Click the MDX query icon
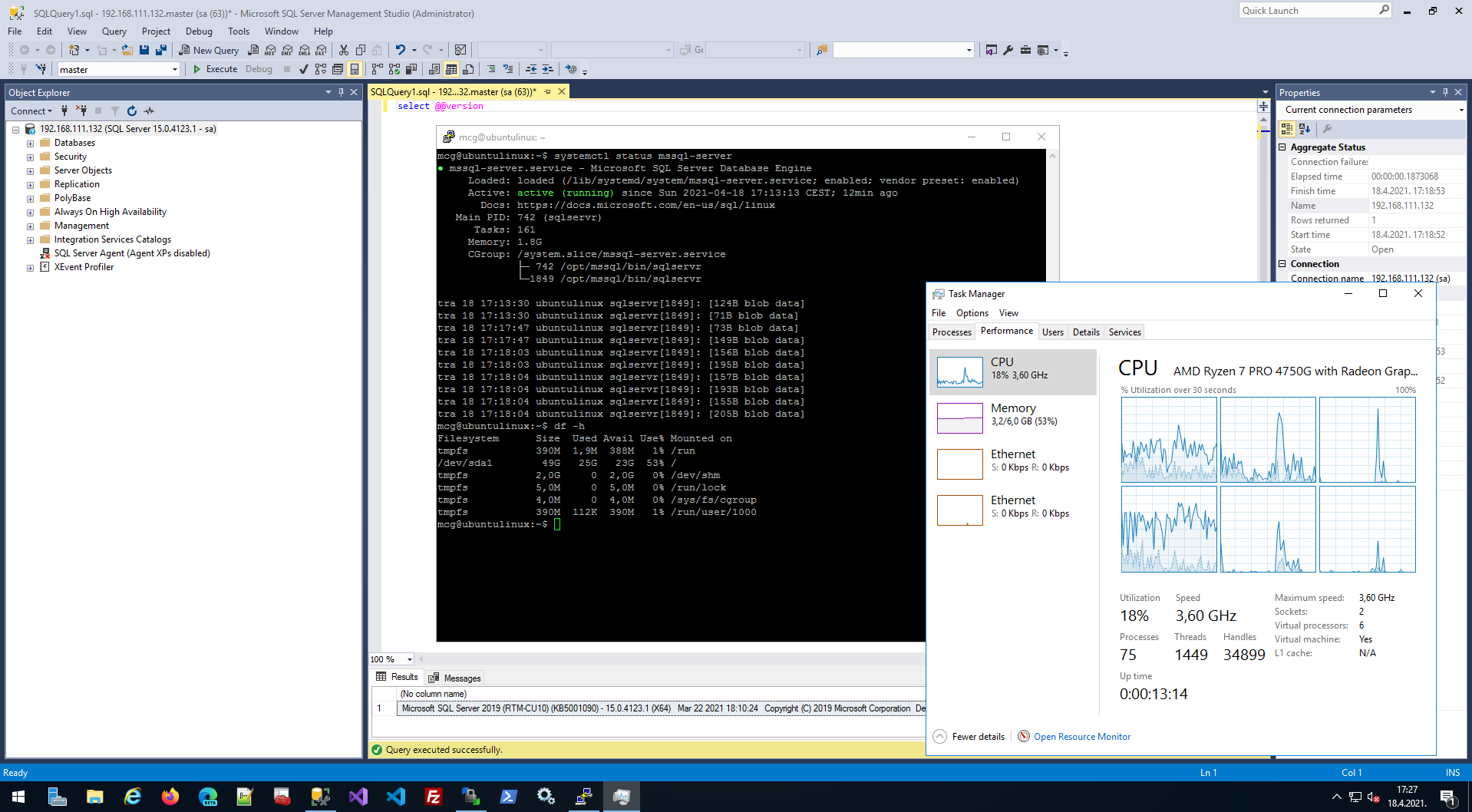 click(x=270, y=50)
